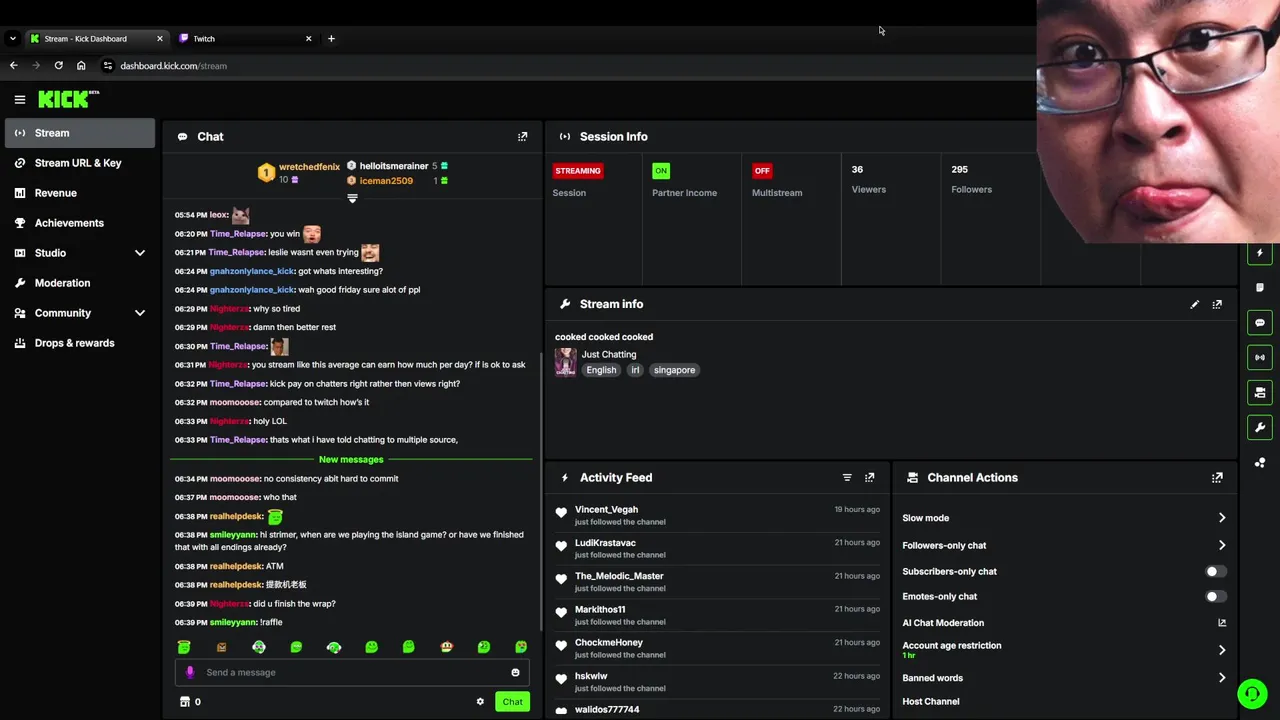Toggle the camera sidebar icon
This screenshot has height=720, width=1280.
pyautogui.click(x=1260, y=392)
